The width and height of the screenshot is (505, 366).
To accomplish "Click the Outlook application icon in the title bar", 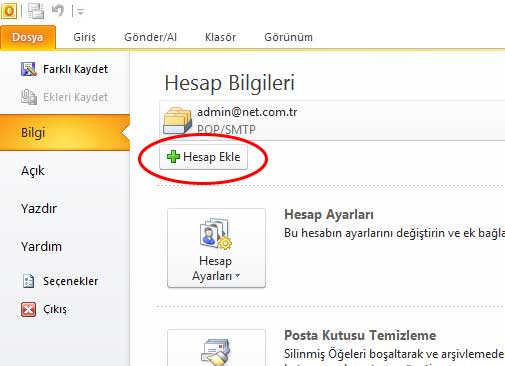I will click(x=9, y=11).
